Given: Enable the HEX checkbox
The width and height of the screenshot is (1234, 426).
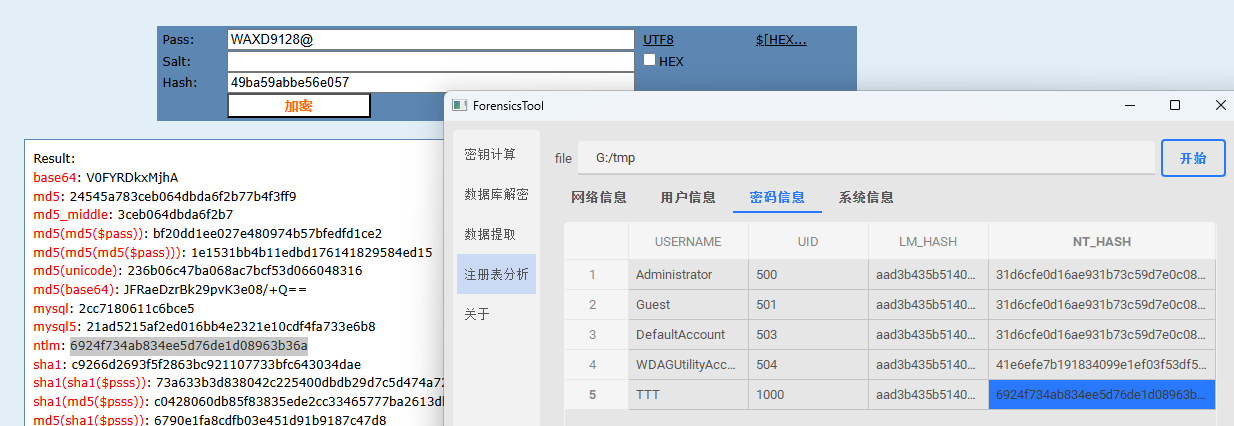Looking at the screenshot, I should 650,60.
